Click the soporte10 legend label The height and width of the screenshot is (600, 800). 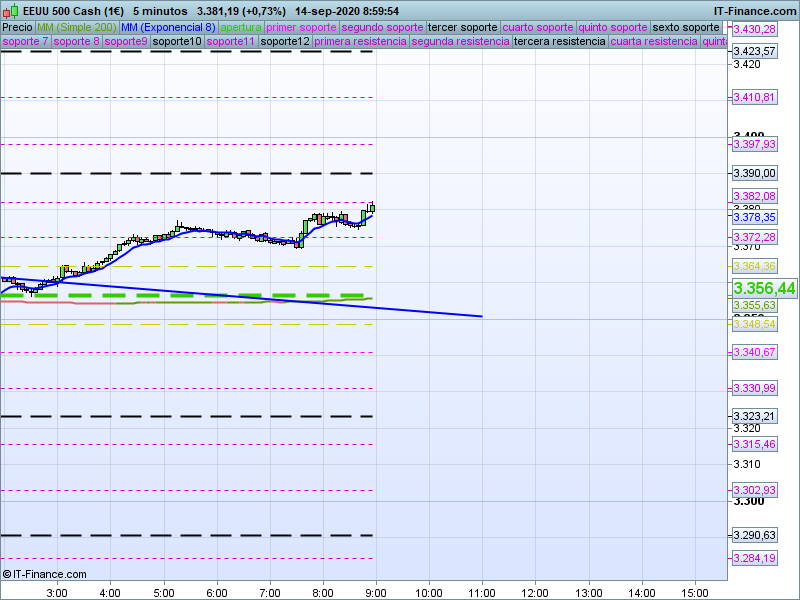click(177, 42)
